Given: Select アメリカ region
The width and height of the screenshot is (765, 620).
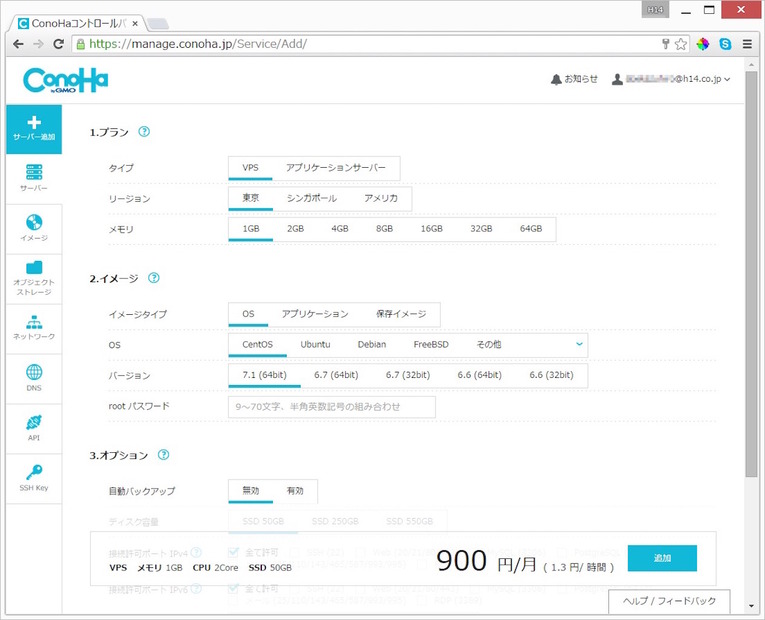Looking at the screenshot, I should click(x=381, y=198).
